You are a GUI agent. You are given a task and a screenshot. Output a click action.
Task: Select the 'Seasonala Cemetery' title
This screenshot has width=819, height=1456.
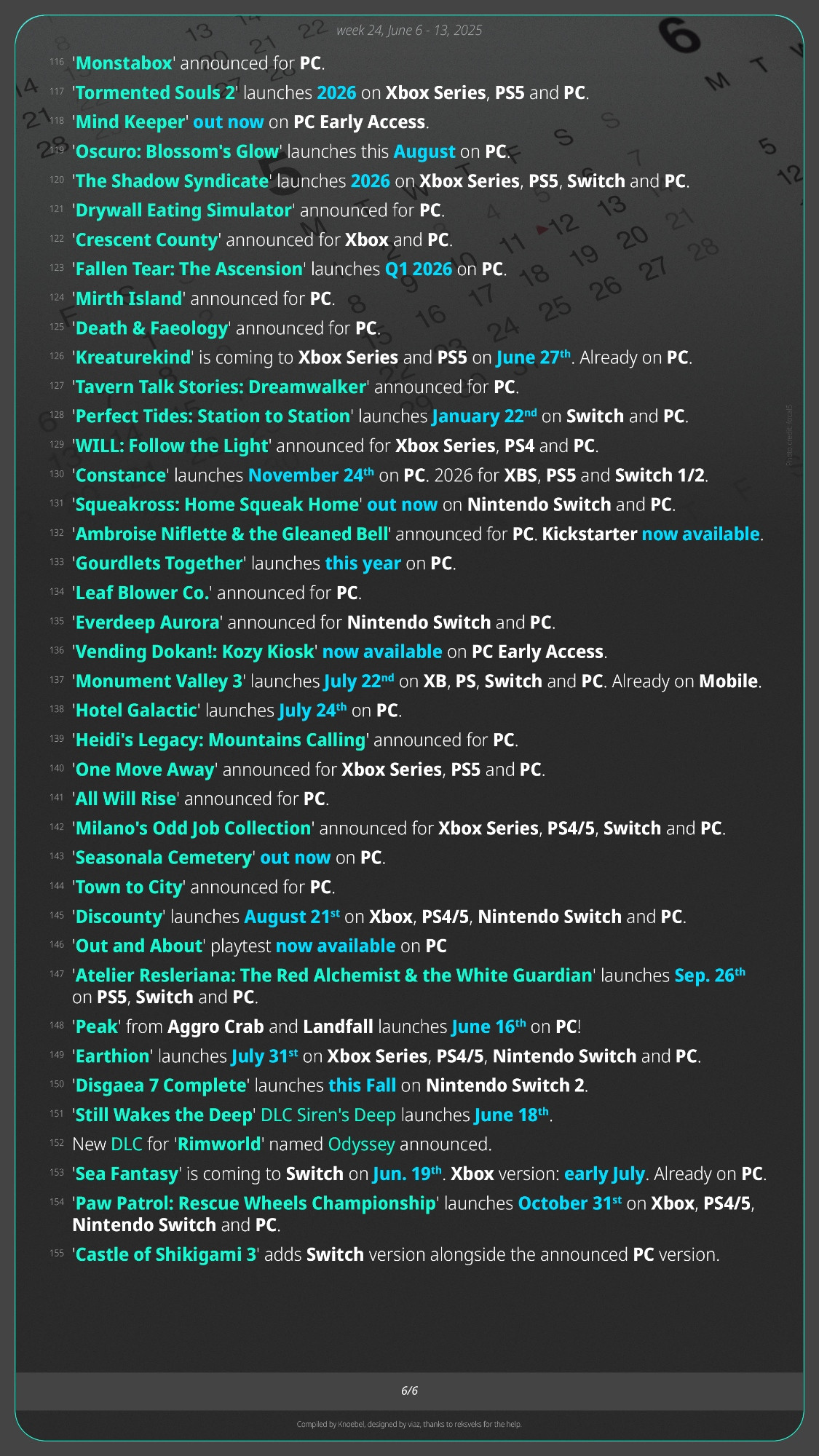[x=164, y=857]
